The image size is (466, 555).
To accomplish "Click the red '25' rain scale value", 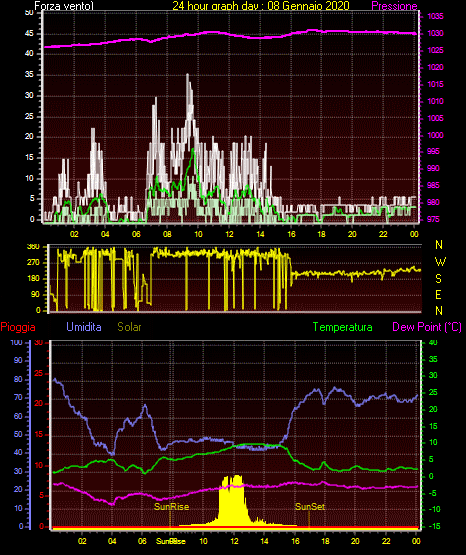I will click(38, 373).
